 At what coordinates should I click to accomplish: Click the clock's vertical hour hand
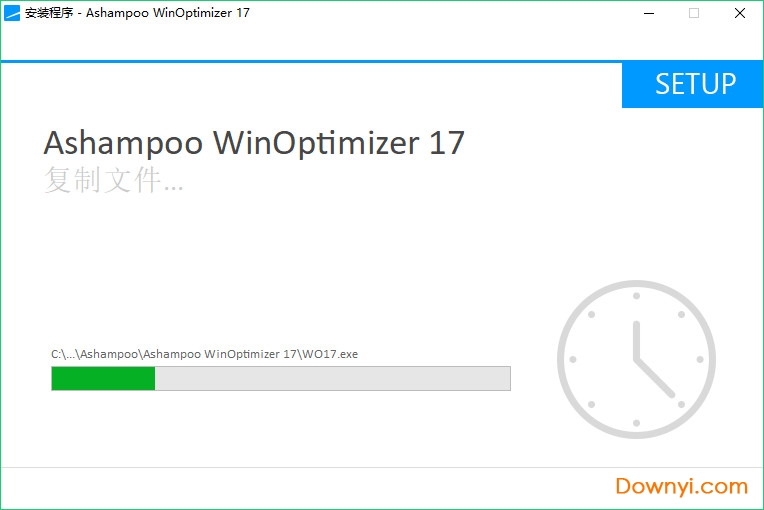636,340
